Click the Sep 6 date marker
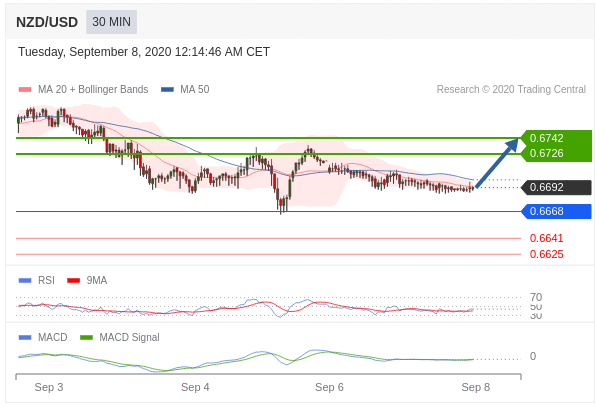This screenshot has width=596, height=408. point(329,387)
